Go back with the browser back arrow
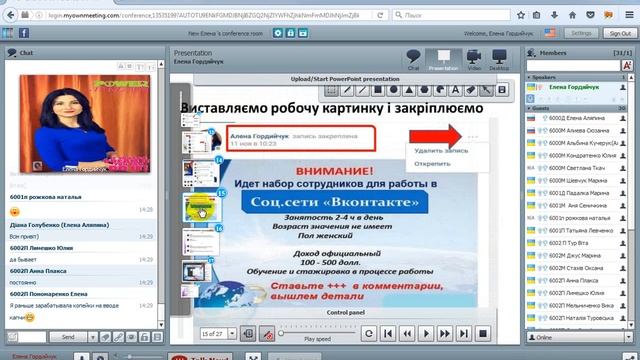Image resolution: width=640 pixels, height=360 pixels. click(x=11, y=15)
